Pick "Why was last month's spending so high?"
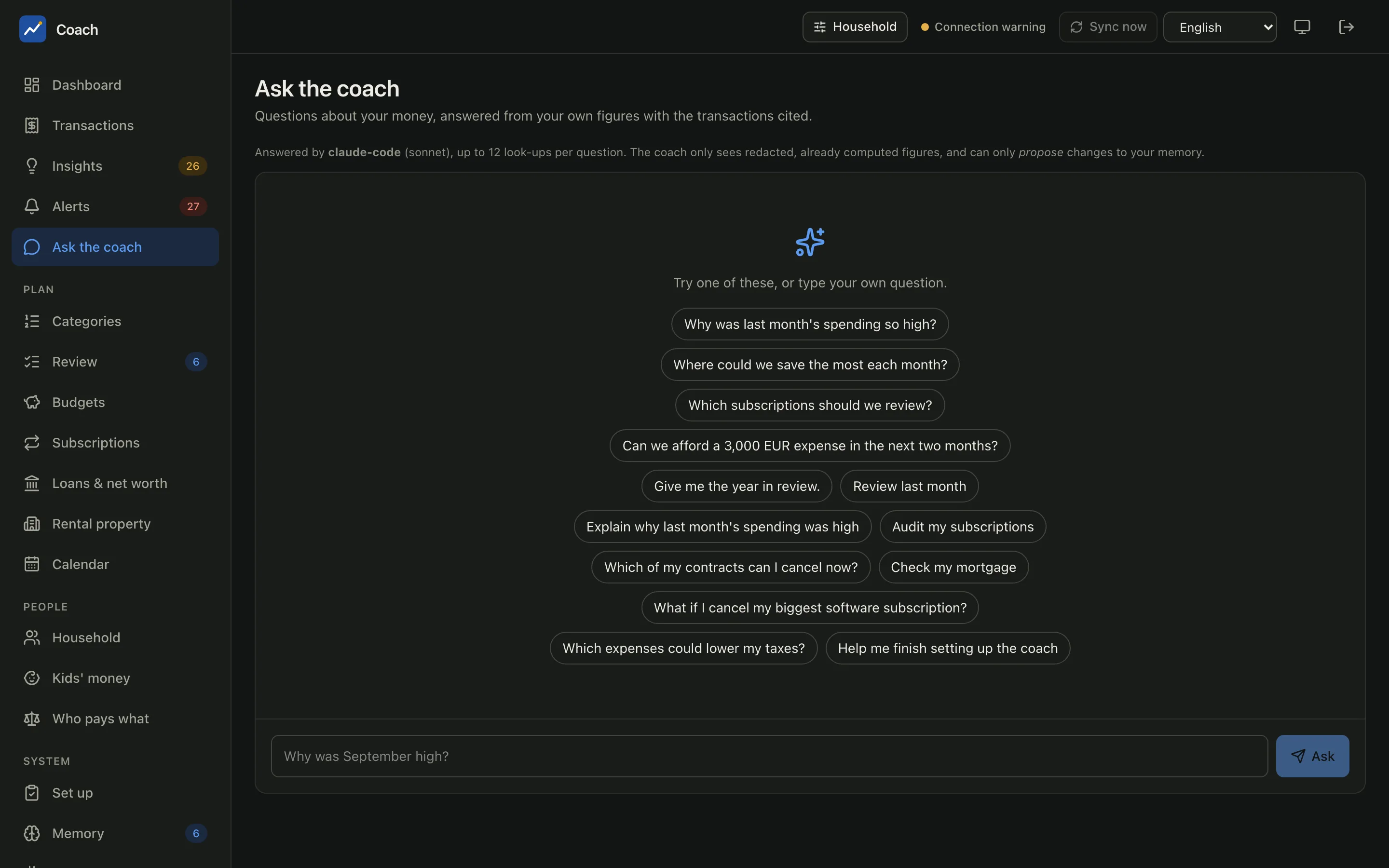1389x868 pixels. pos(810,324)
